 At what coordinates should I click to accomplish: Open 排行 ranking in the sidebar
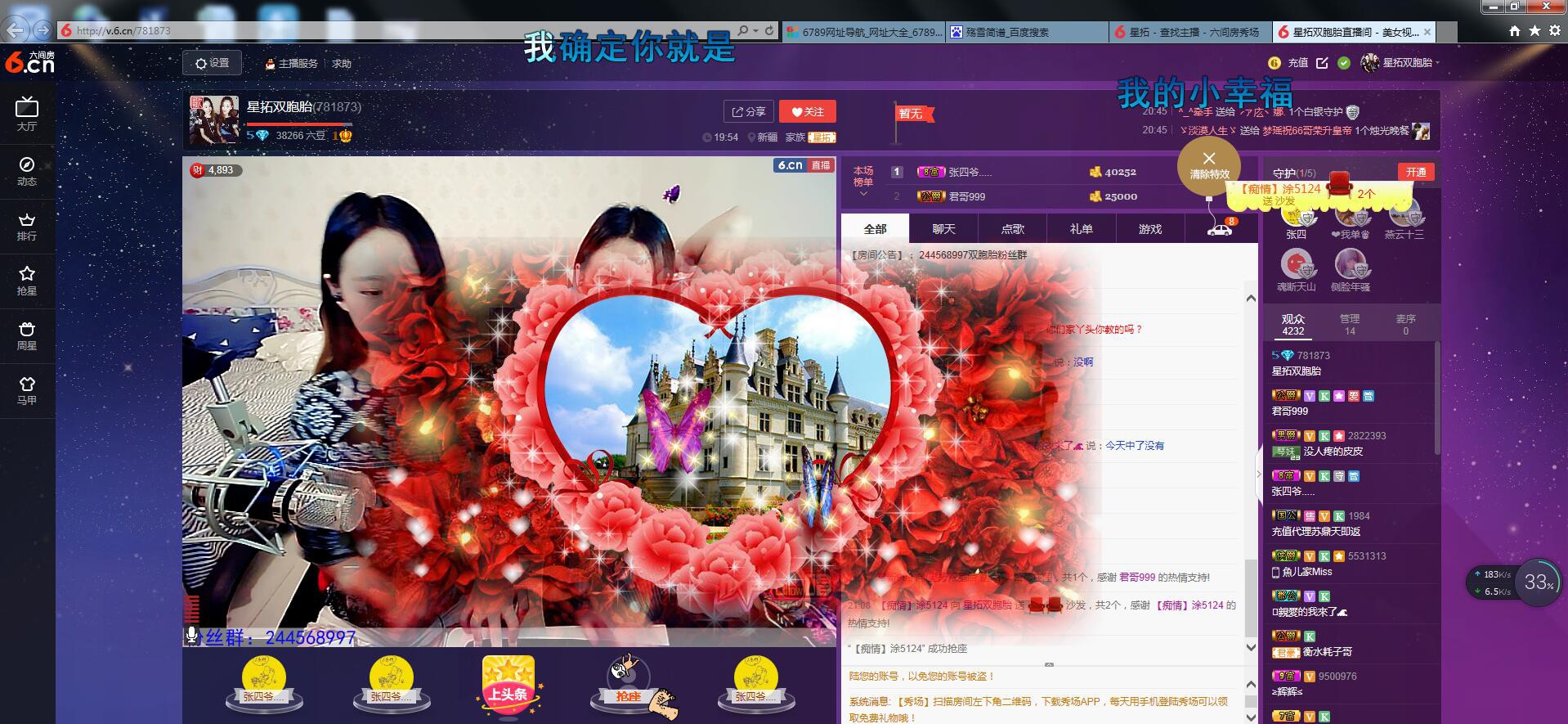tap(27, 227)
